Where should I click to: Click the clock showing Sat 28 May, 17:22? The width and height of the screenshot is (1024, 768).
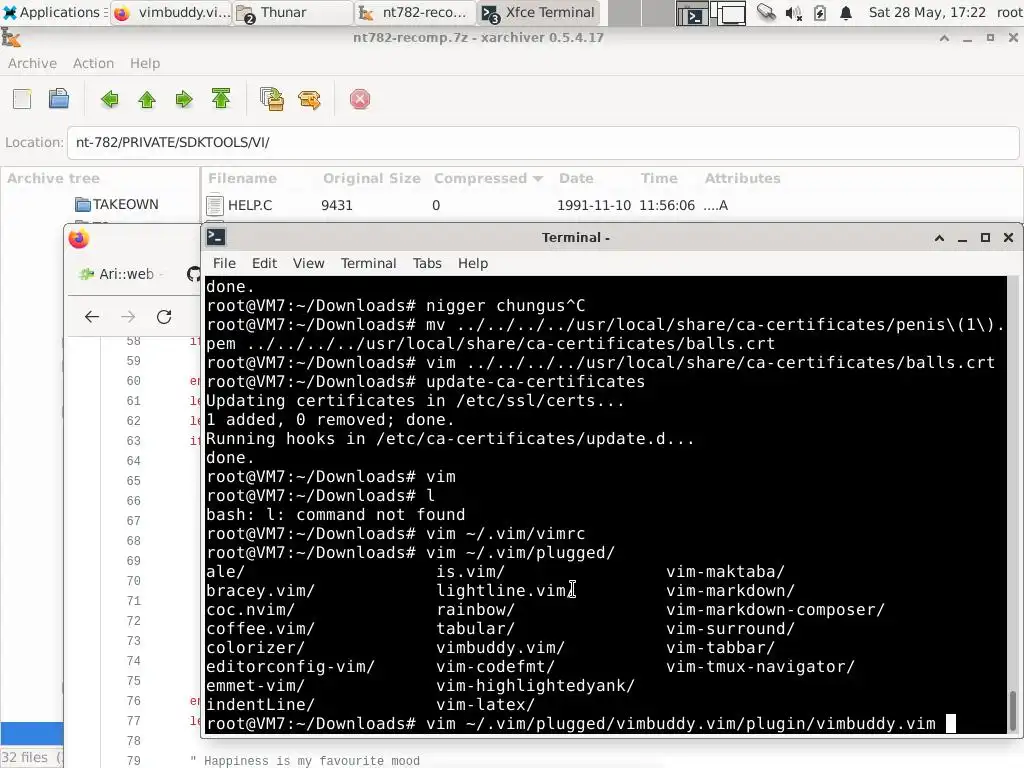927,12
